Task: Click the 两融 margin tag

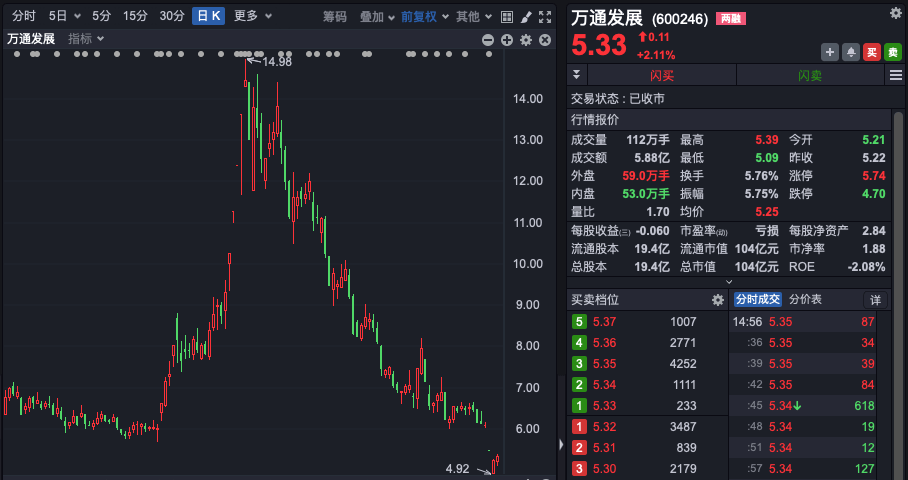Action: (731, 19)
